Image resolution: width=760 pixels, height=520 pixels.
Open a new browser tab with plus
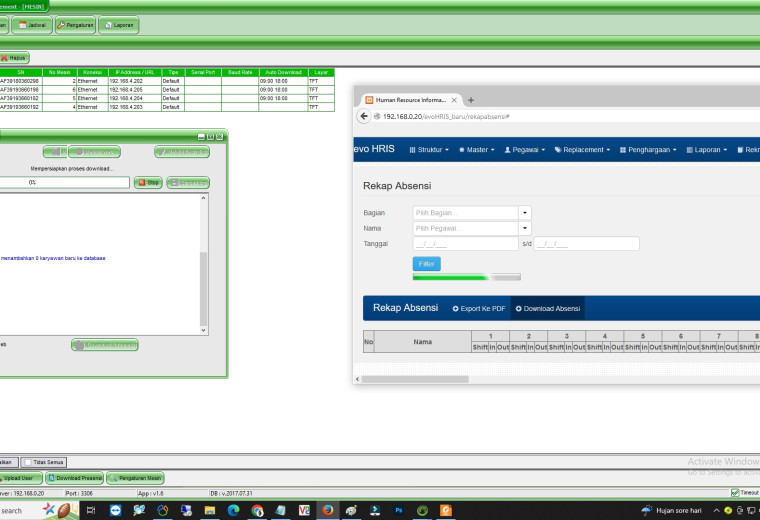(471, 100)
